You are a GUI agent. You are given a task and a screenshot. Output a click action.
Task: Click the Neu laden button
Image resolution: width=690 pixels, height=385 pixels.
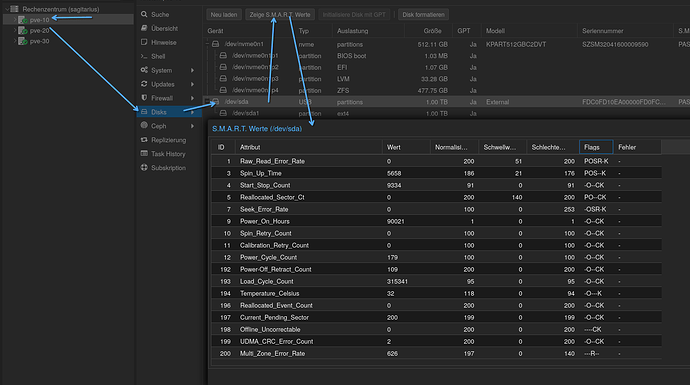pos(224,15)
